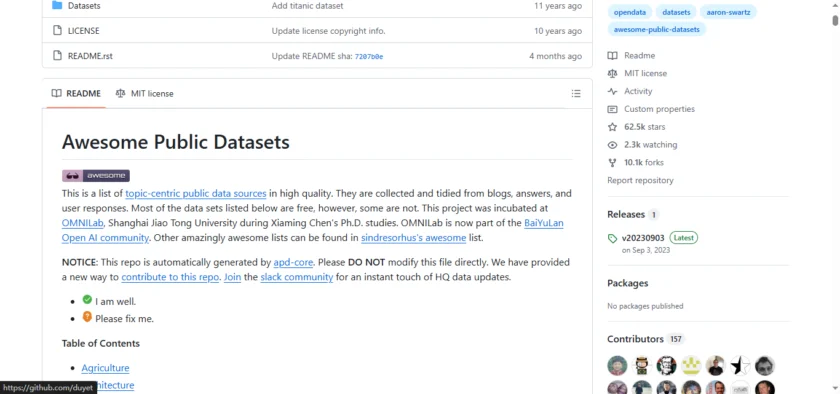Click the Latest release badge
840x394 pixels.
click(684, 237)
